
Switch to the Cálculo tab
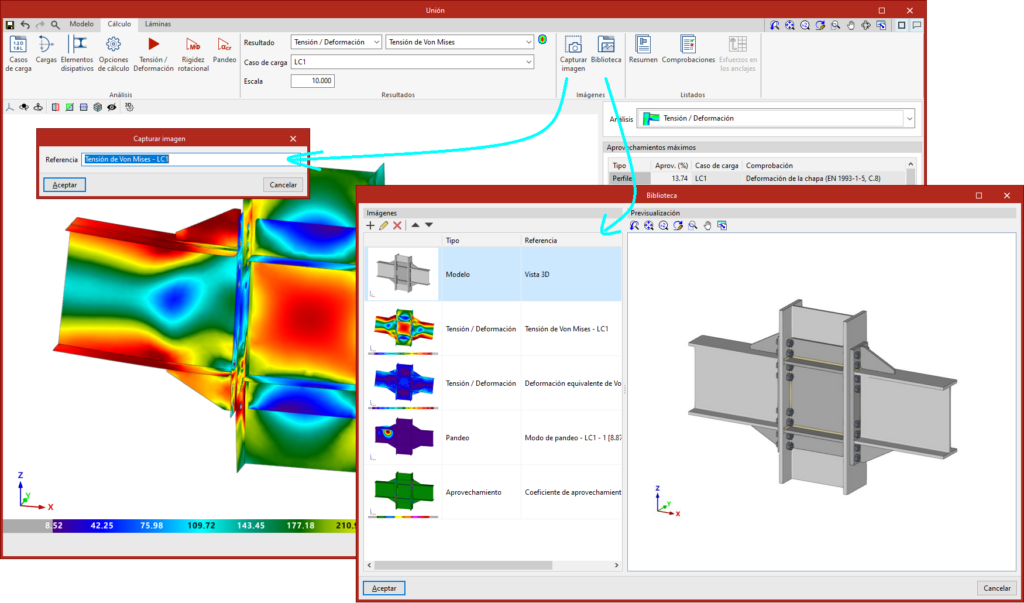(119, 24)
